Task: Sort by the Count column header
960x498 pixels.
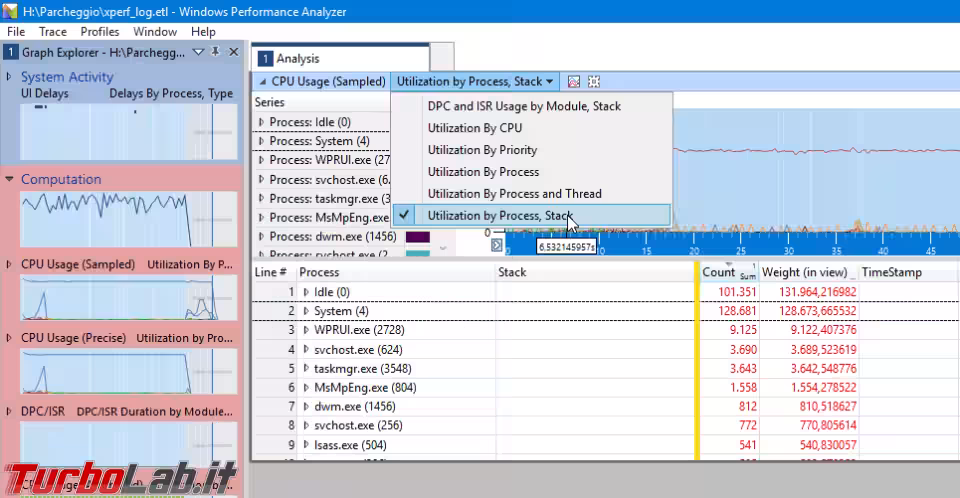Action: (x=729, y=273)
